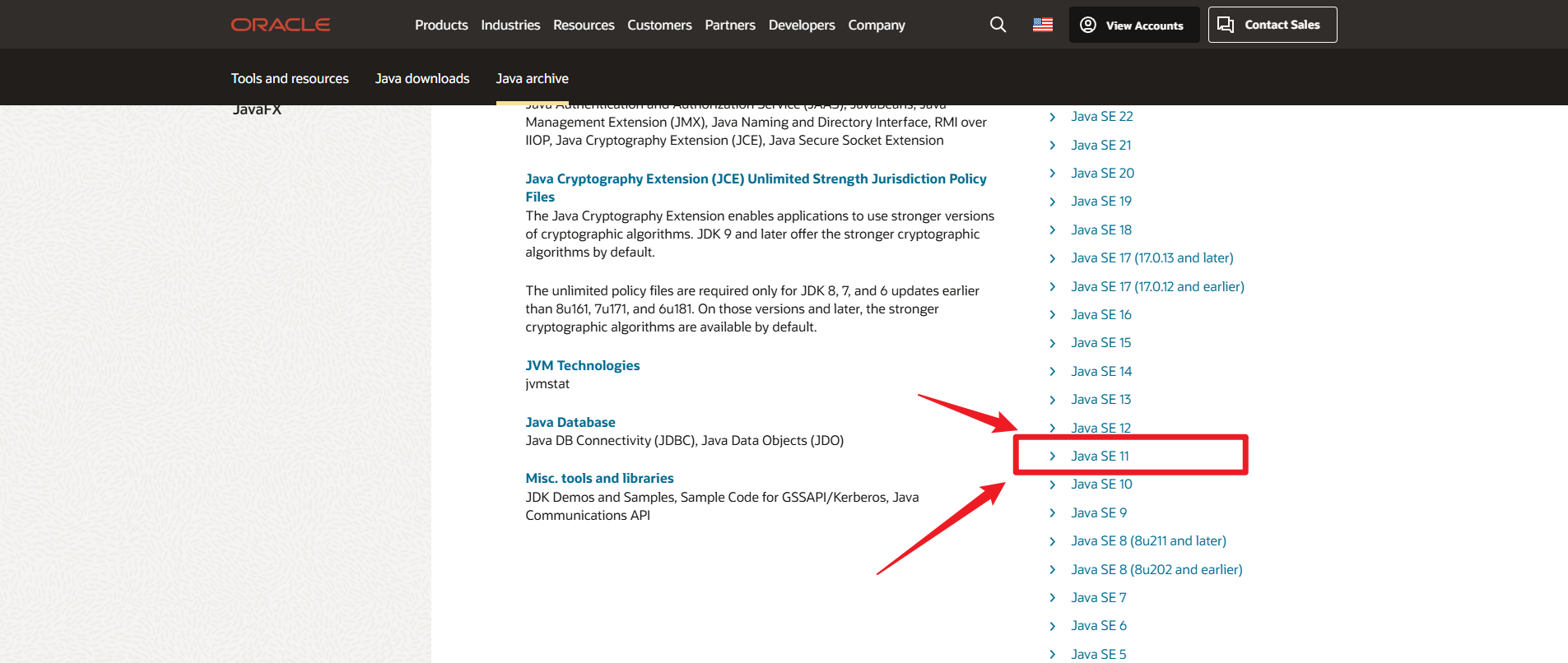Open the Industries menu

tap(510, 25)
